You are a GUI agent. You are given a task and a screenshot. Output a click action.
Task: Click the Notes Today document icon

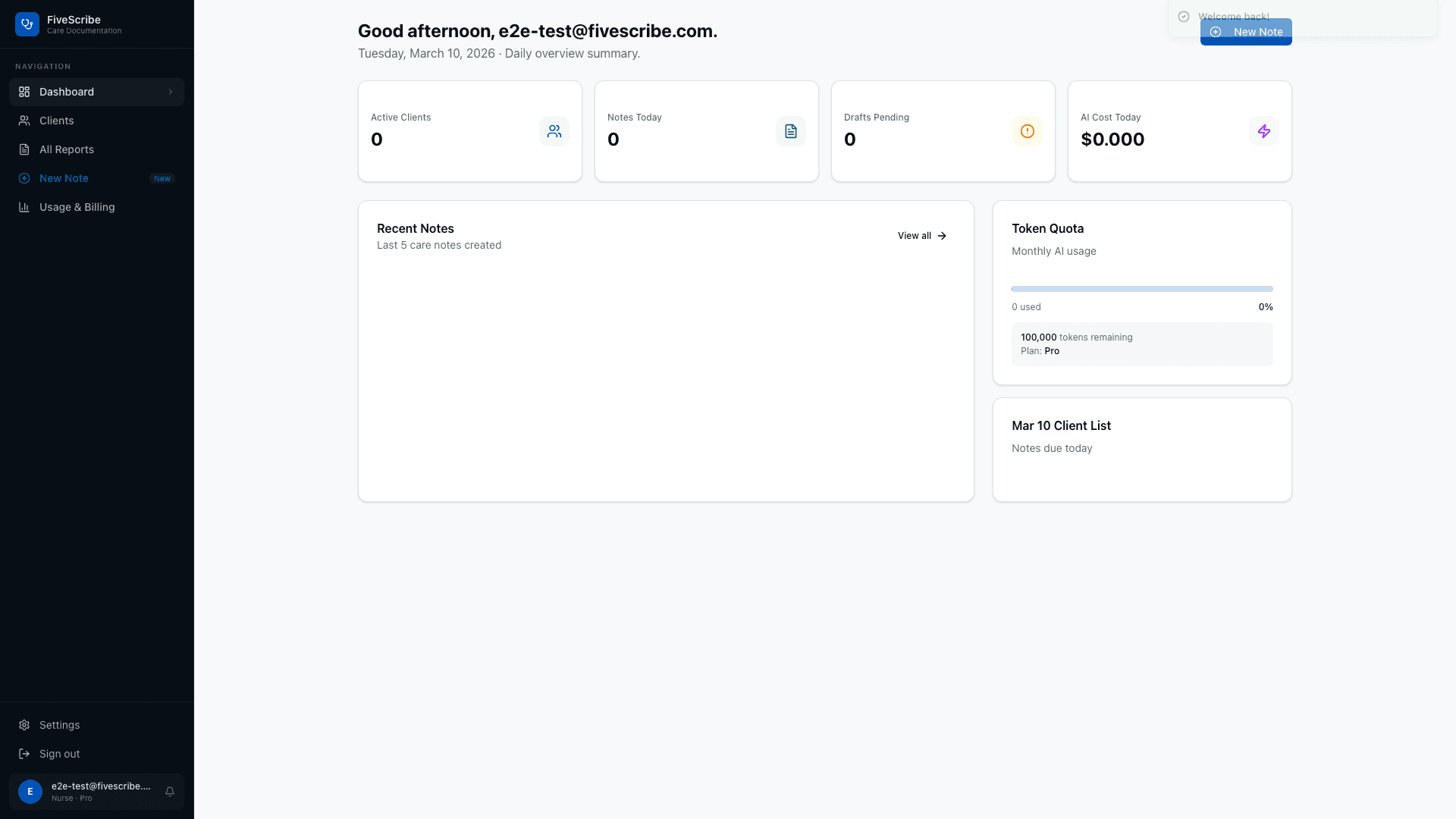coord(791,131)
